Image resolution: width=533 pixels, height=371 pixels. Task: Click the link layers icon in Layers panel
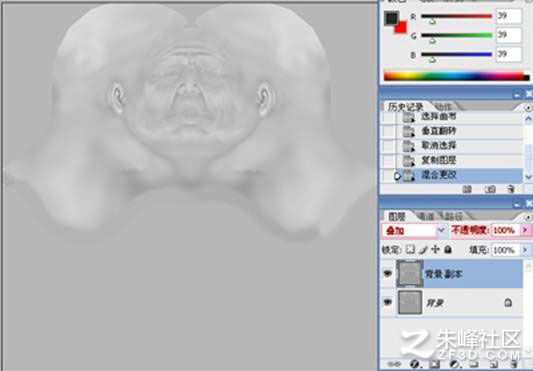pyautogui.click(x=394, y=364)
